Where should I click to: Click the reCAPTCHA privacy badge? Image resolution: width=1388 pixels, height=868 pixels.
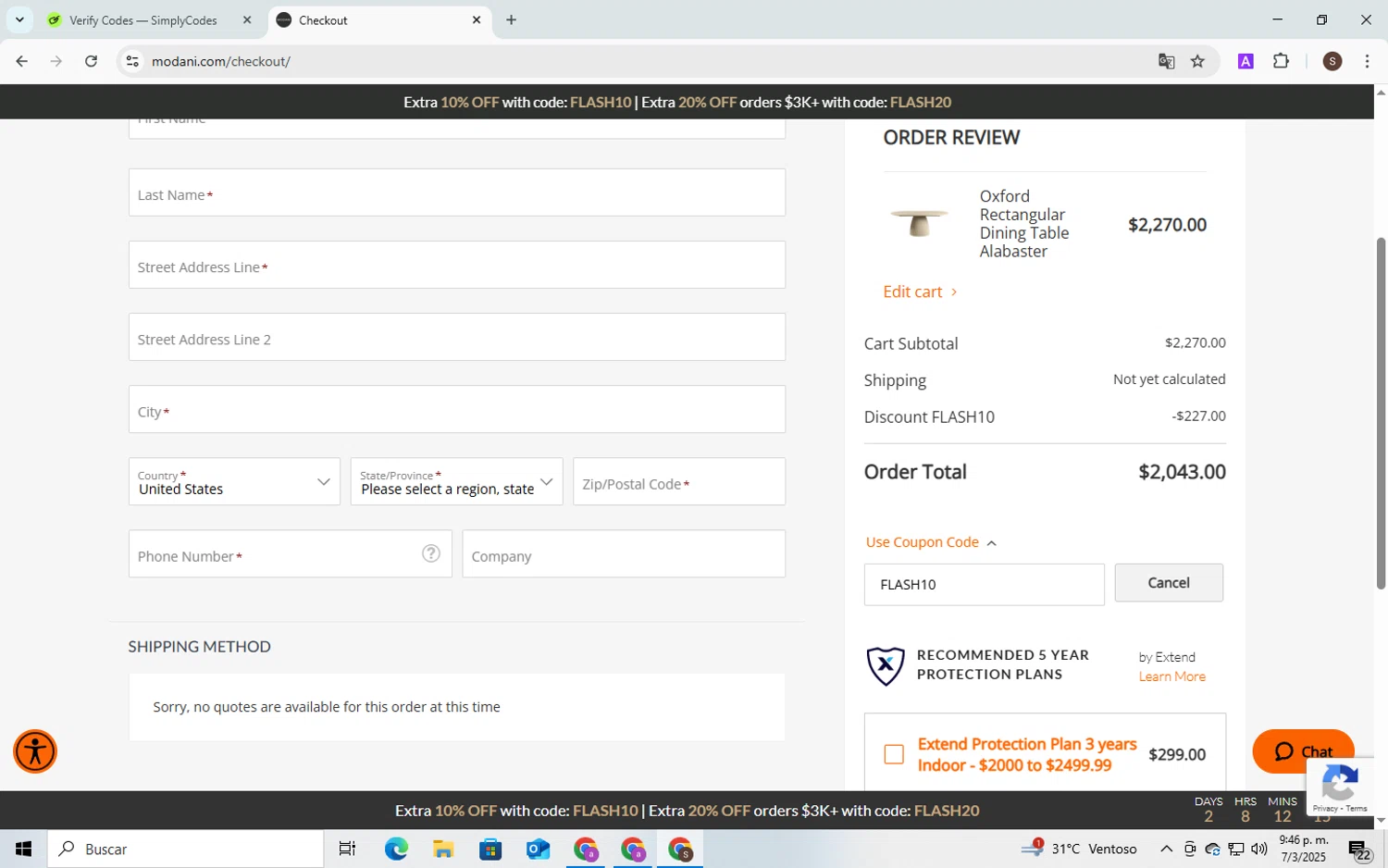coord(1340,787)
